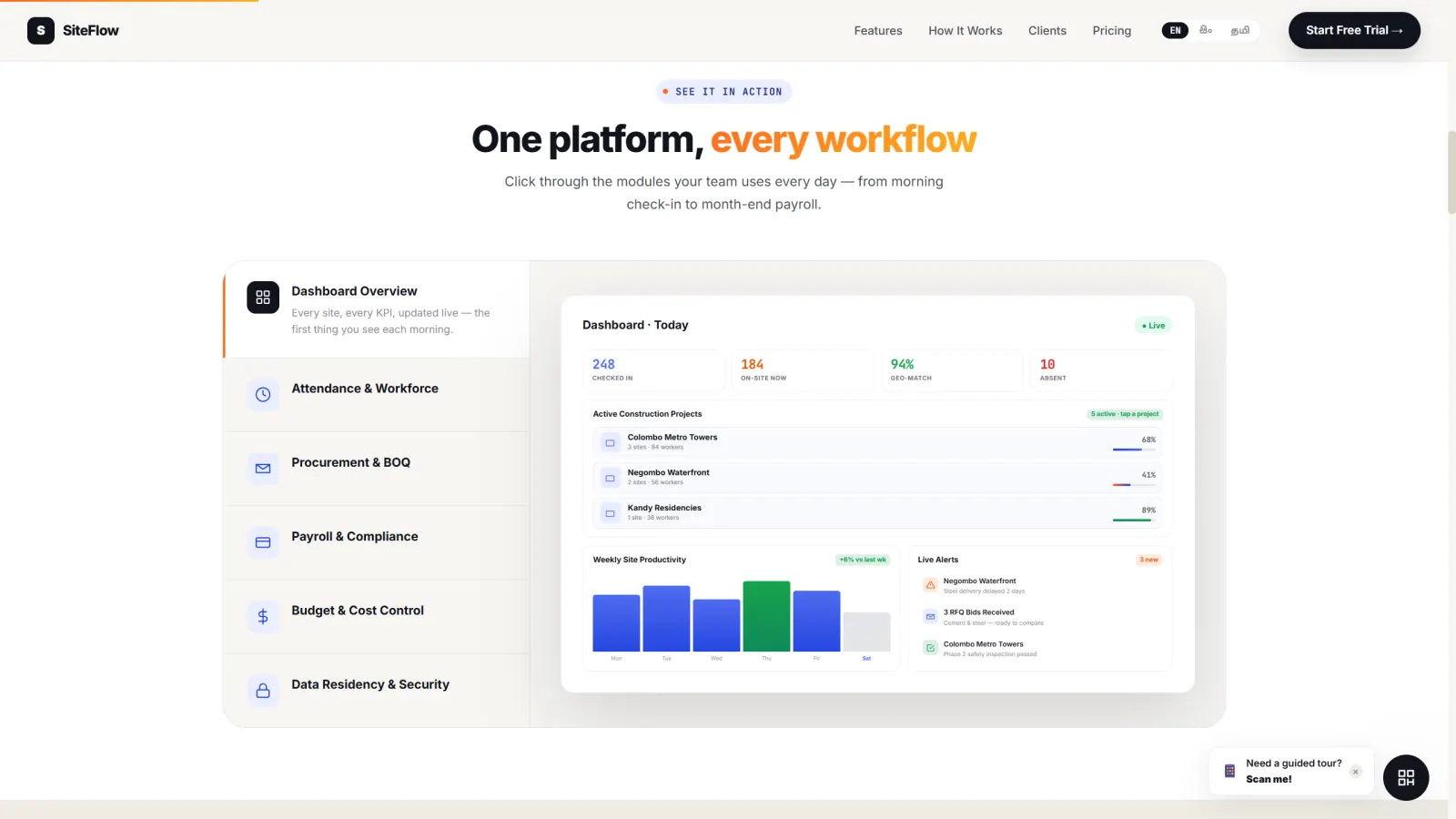Switch language to EN

point(1175,30)
